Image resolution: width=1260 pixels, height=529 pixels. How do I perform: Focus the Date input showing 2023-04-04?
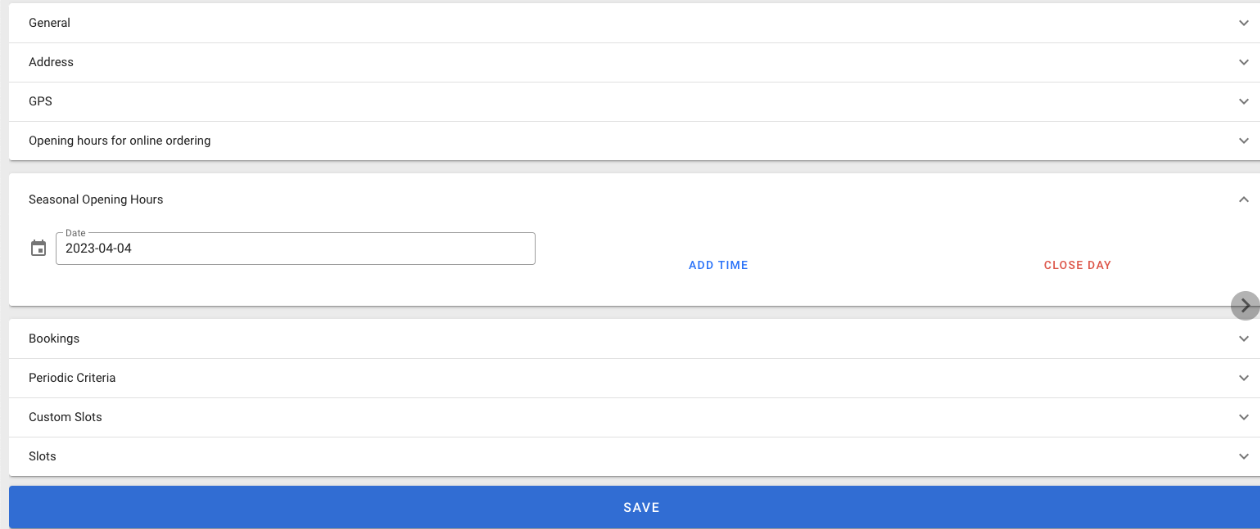[296, 249]
